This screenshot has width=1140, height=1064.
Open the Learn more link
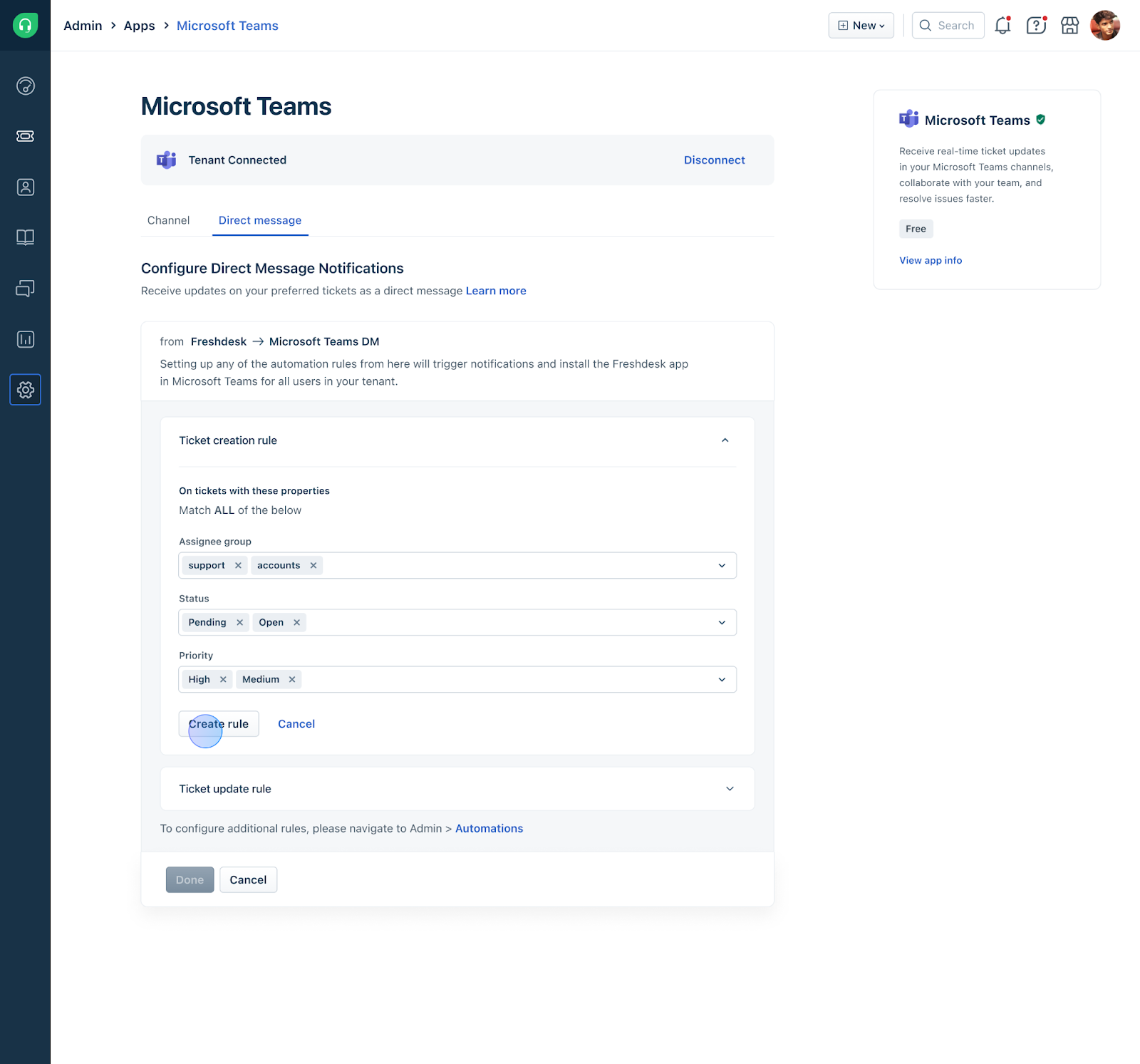(496, 291)
